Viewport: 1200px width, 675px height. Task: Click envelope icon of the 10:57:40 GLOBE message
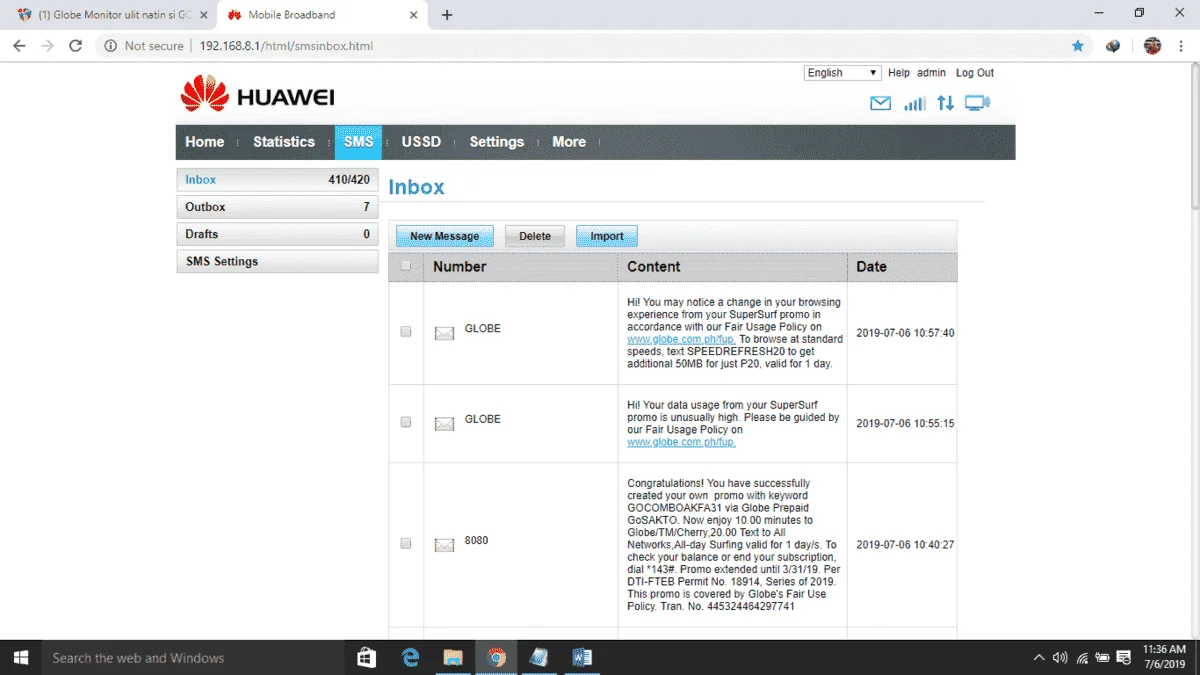coord(444,333)
